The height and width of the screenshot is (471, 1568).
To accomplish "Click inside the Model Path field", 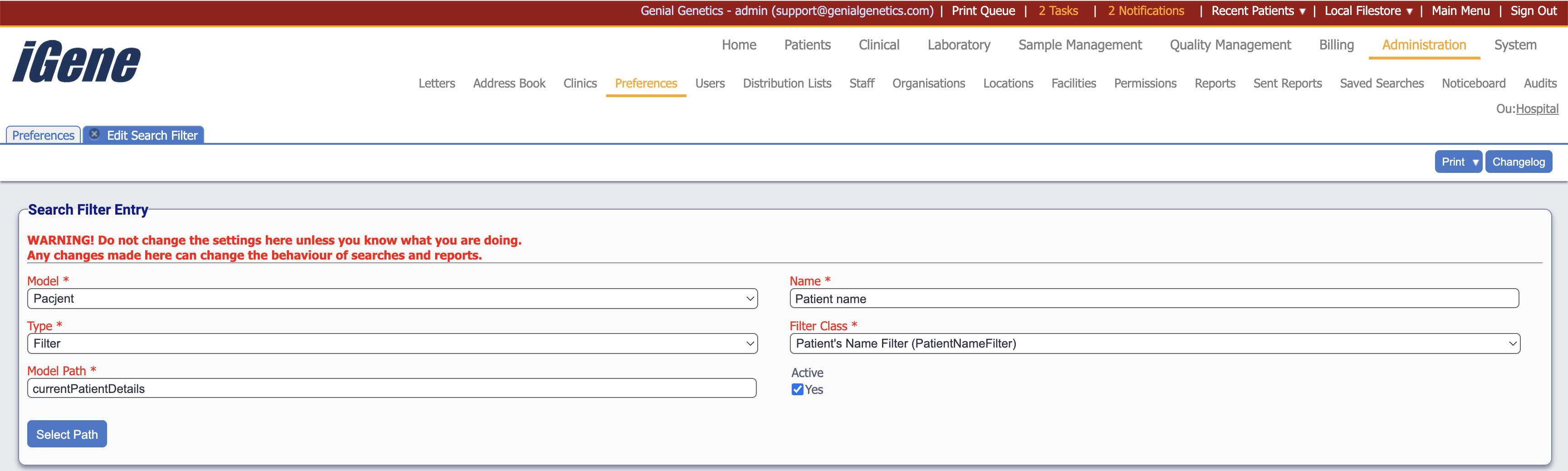I will [x=392, y=388].
